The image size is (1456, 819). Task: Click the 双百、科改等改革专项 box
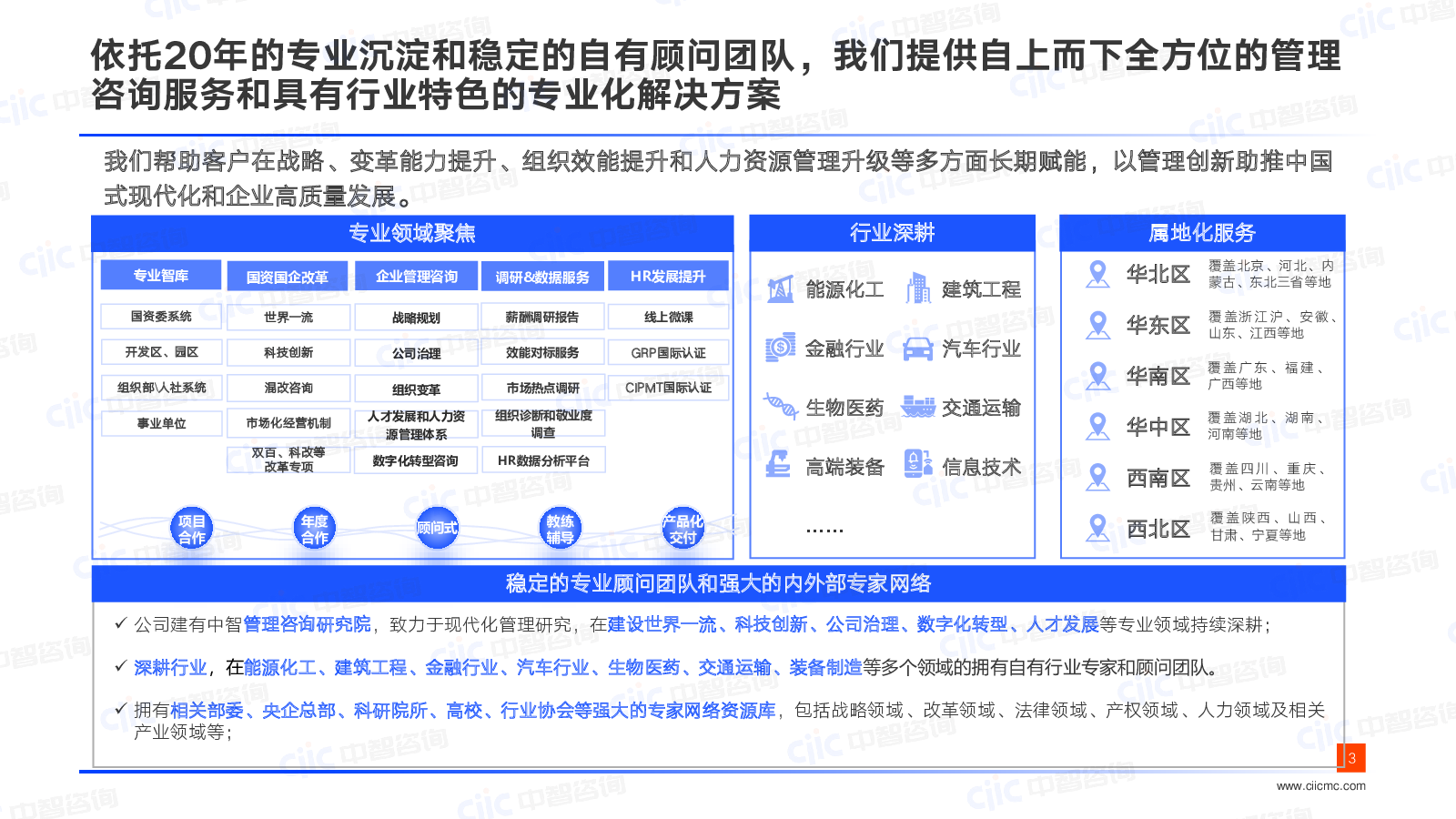pyautogui.click(x=288, y=460)
